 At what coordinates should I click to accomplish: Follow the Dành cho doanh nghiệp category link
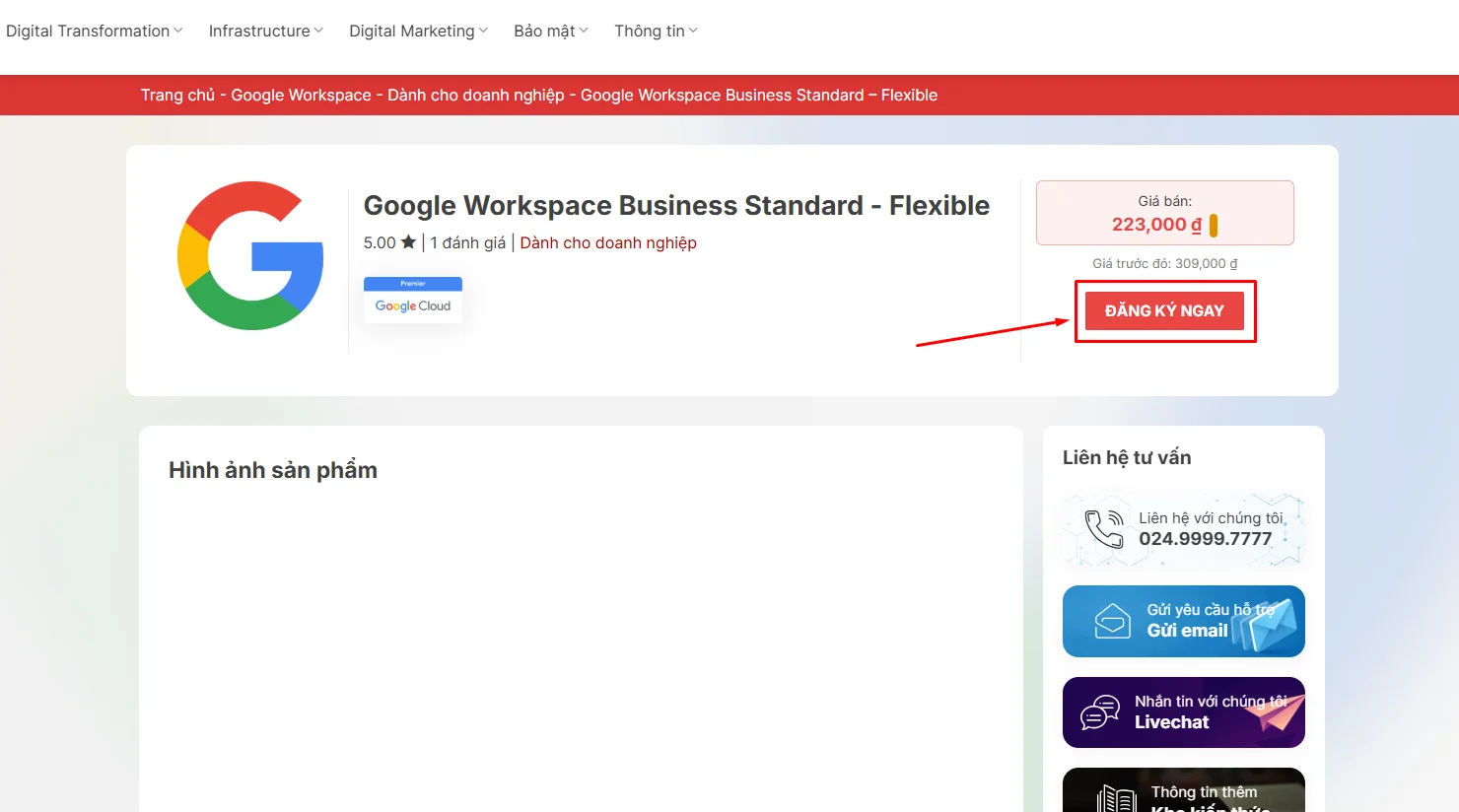point(608,243)
